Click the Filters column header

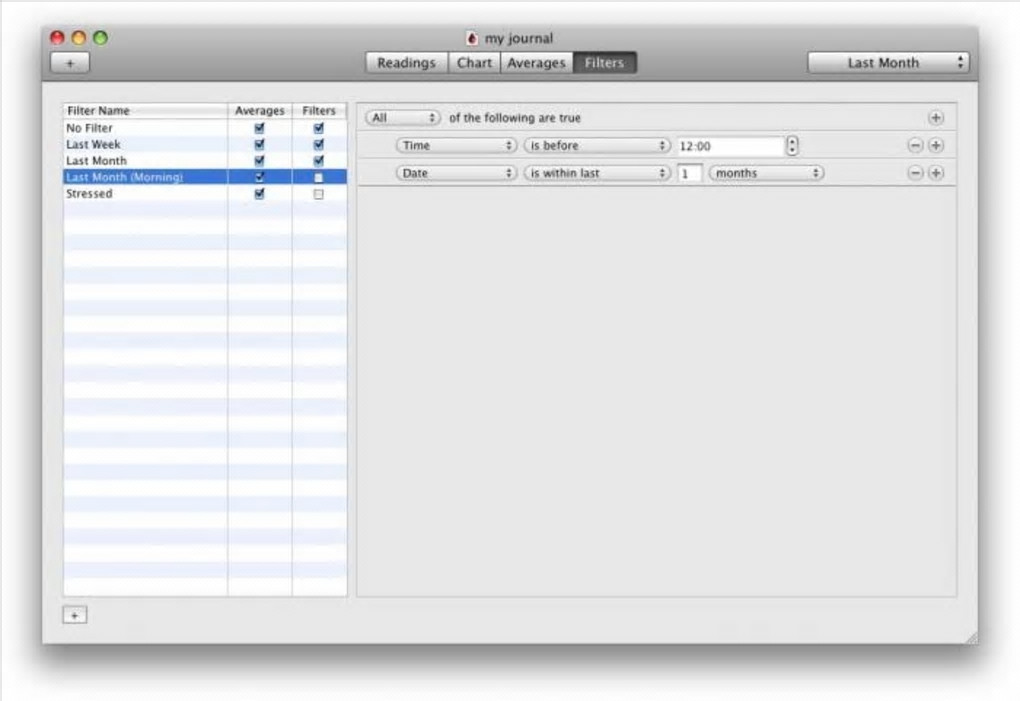pyautogui.click(x=319, y=111)
